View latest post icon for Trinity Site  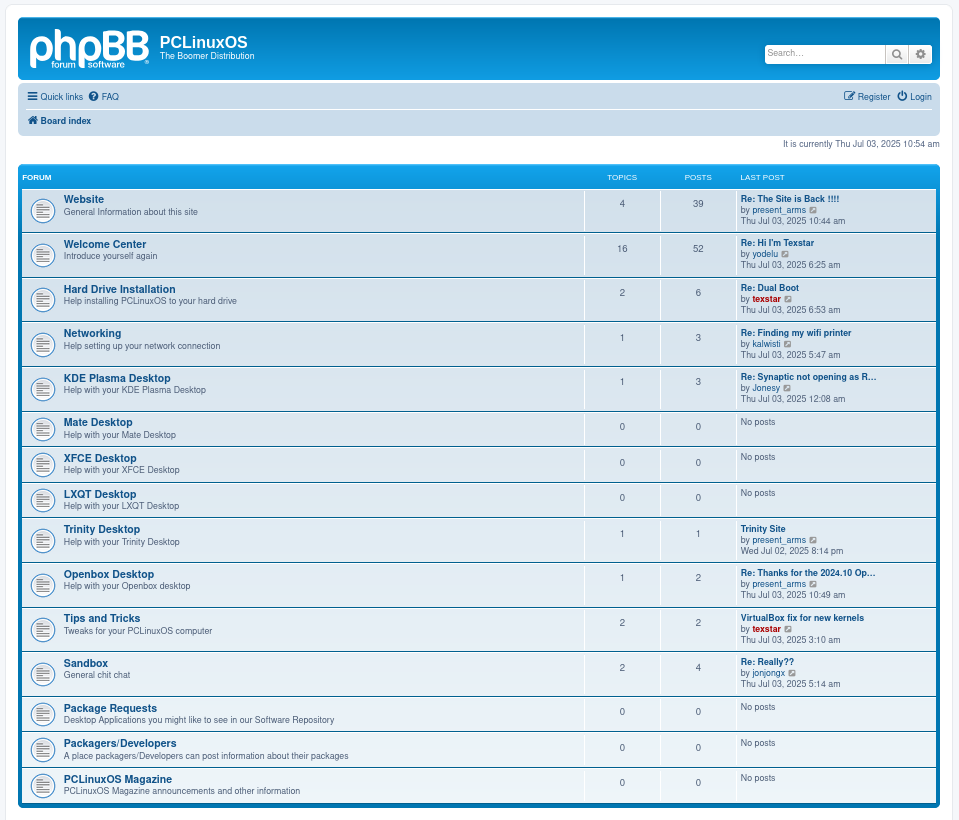[x=813, y=541]
